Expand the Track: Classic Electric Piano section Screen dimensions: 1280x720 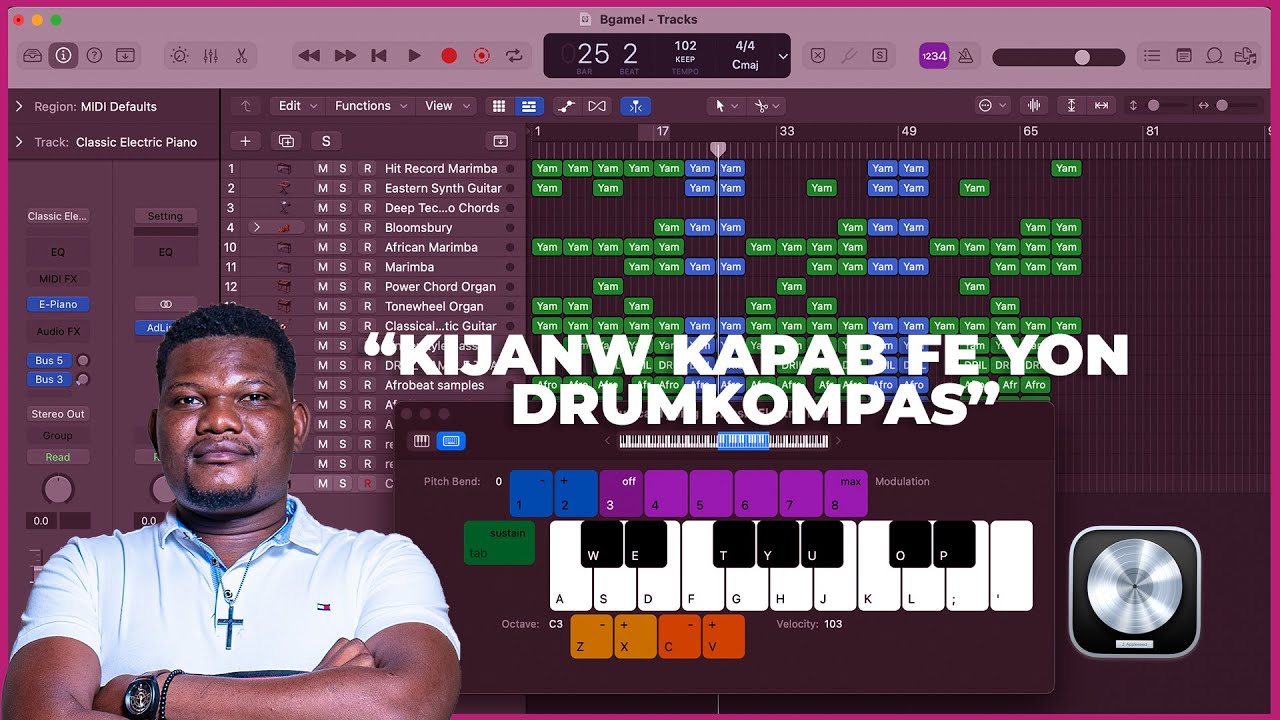click(18, 142)
